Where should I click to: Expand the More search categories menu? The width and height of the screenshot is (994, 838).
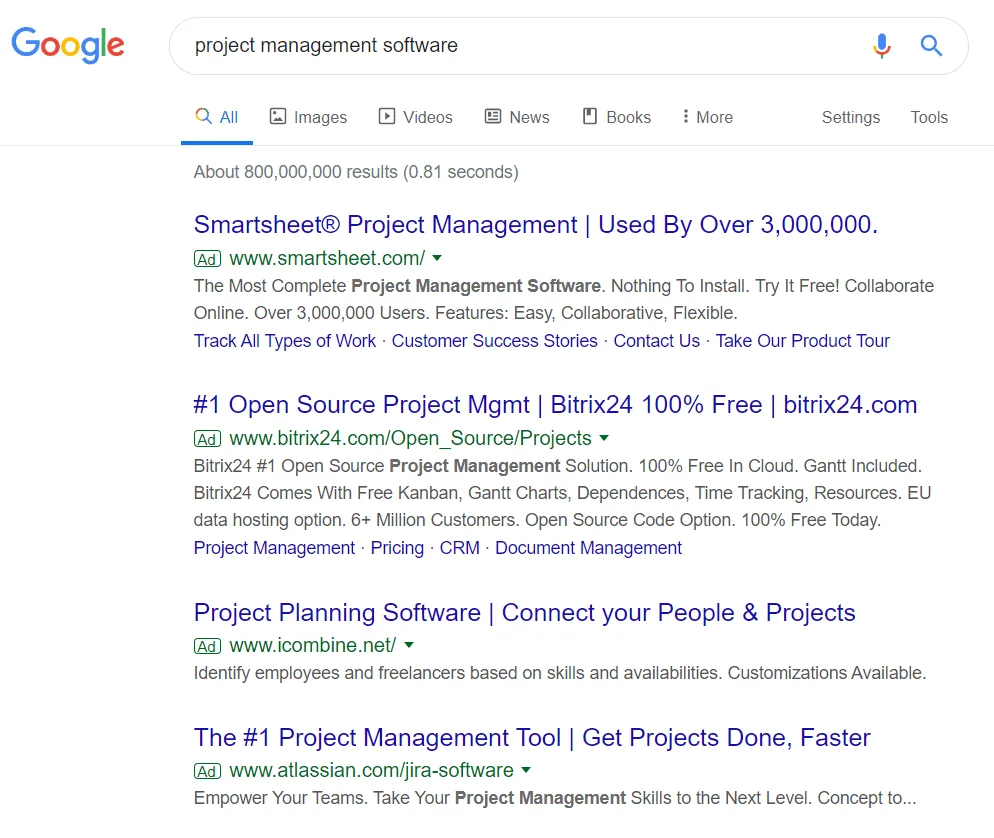pos(707,117)
